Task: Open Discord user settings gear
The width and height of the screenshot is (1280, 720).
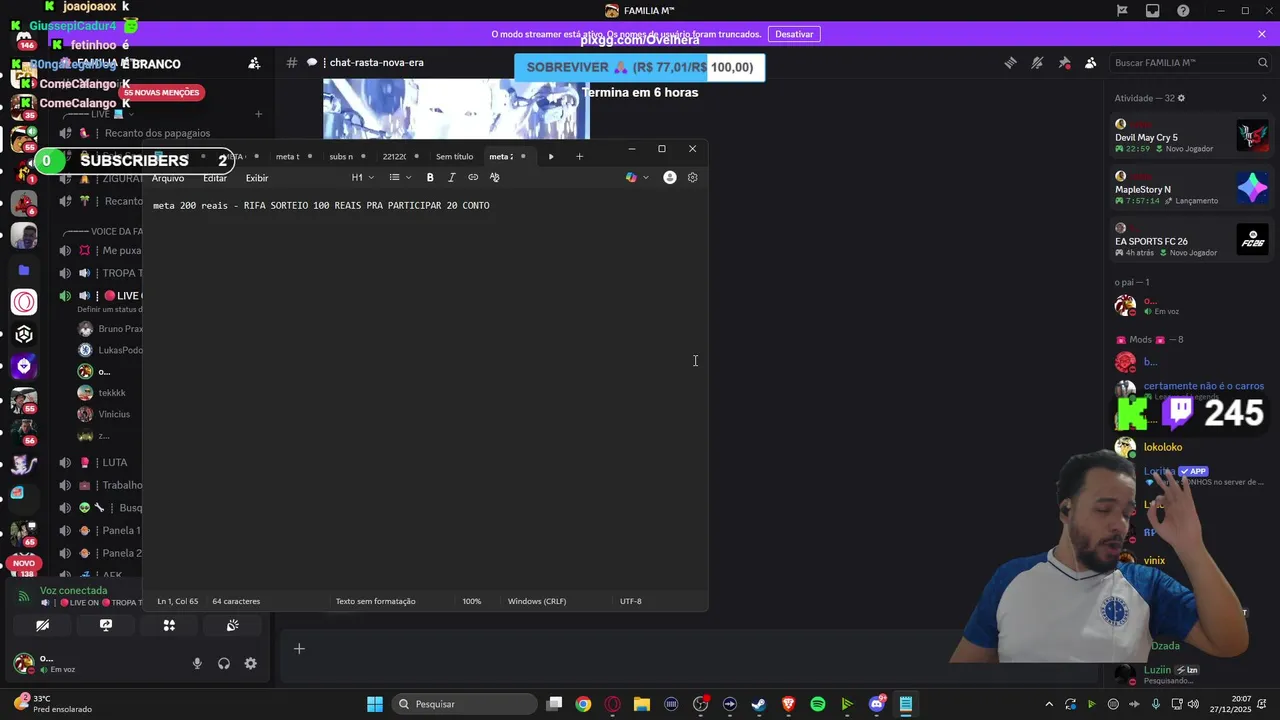Action: (x=250, y=663)
